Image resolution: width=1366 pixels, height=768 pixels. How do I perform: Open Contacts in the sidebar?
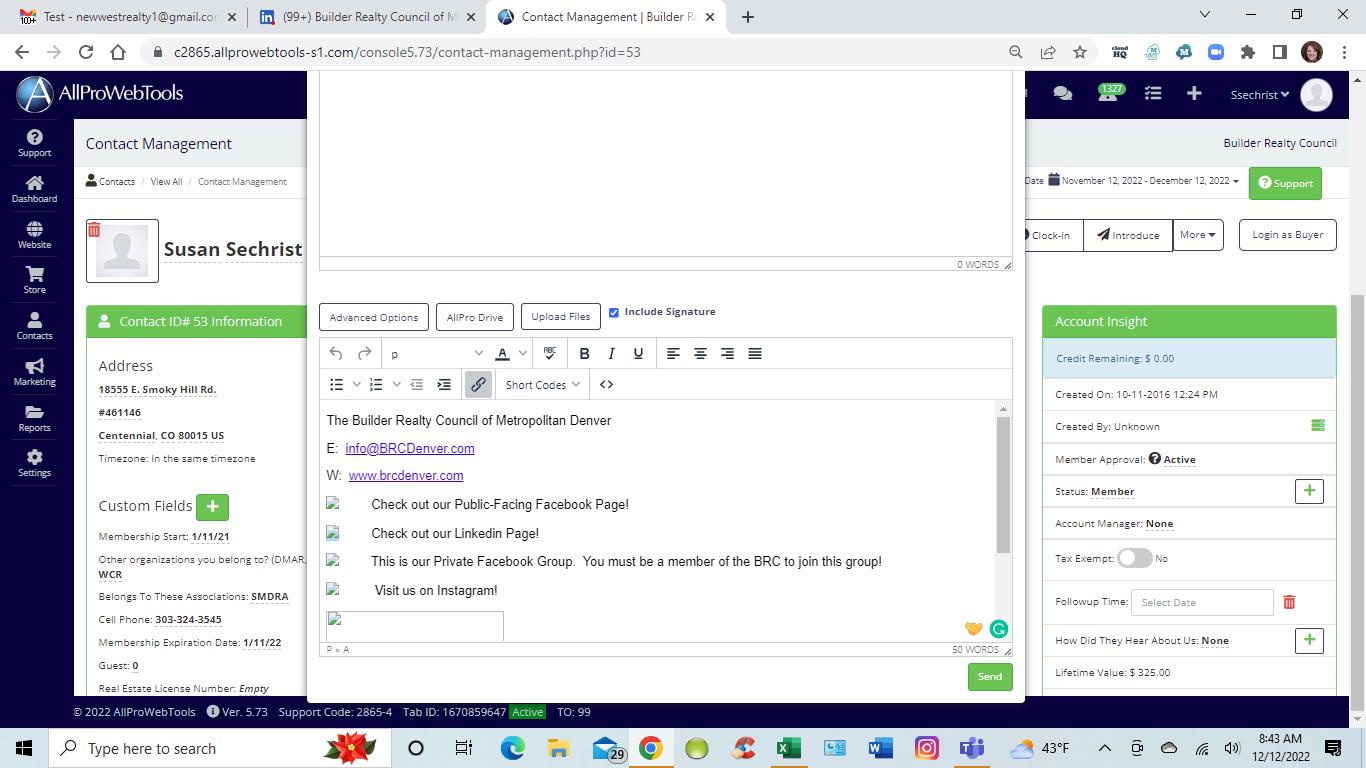(x=35, y=326)
